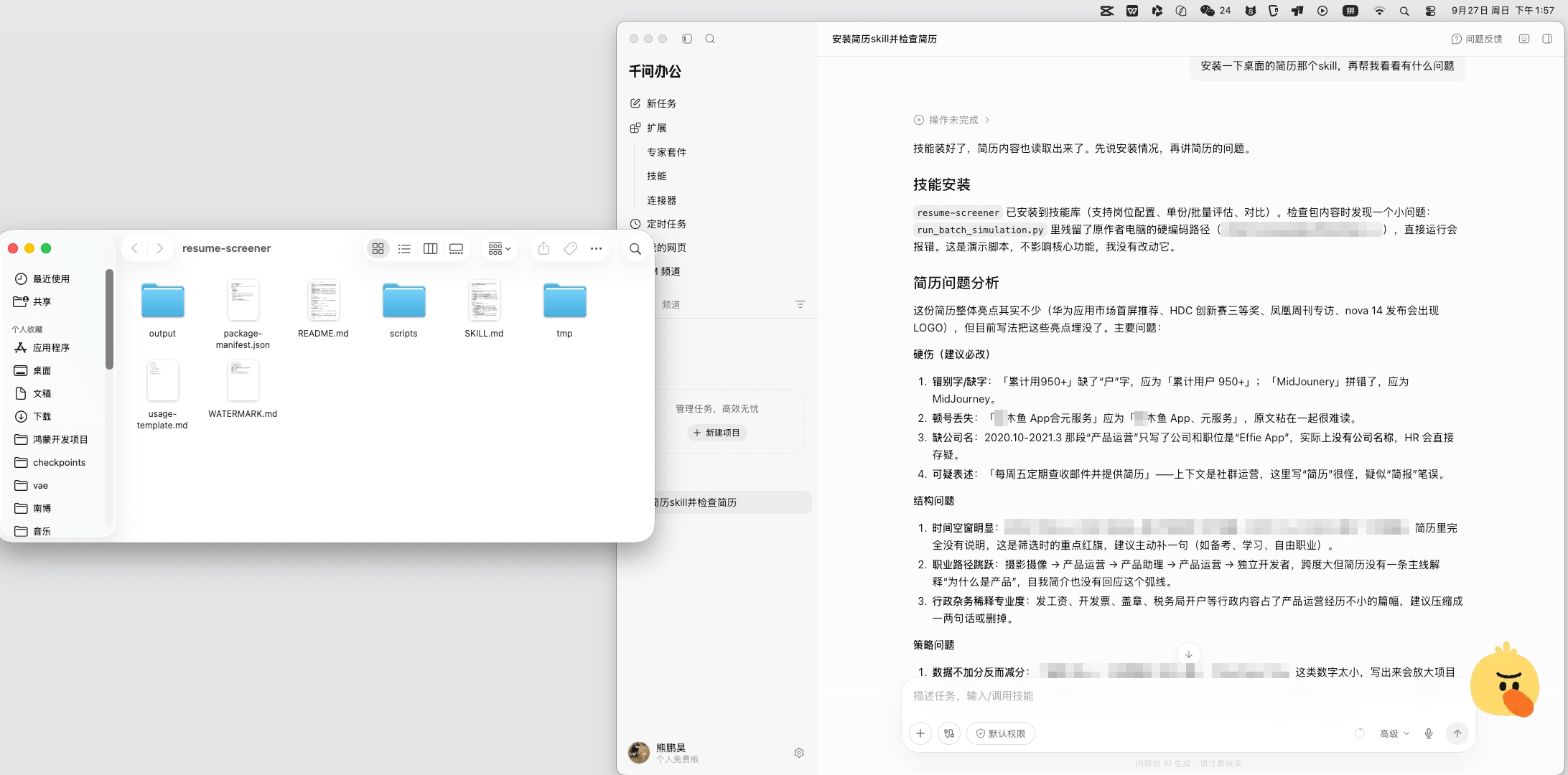
Task: Toggle the right side panel icon
Action: click(x=1547, y=39)
